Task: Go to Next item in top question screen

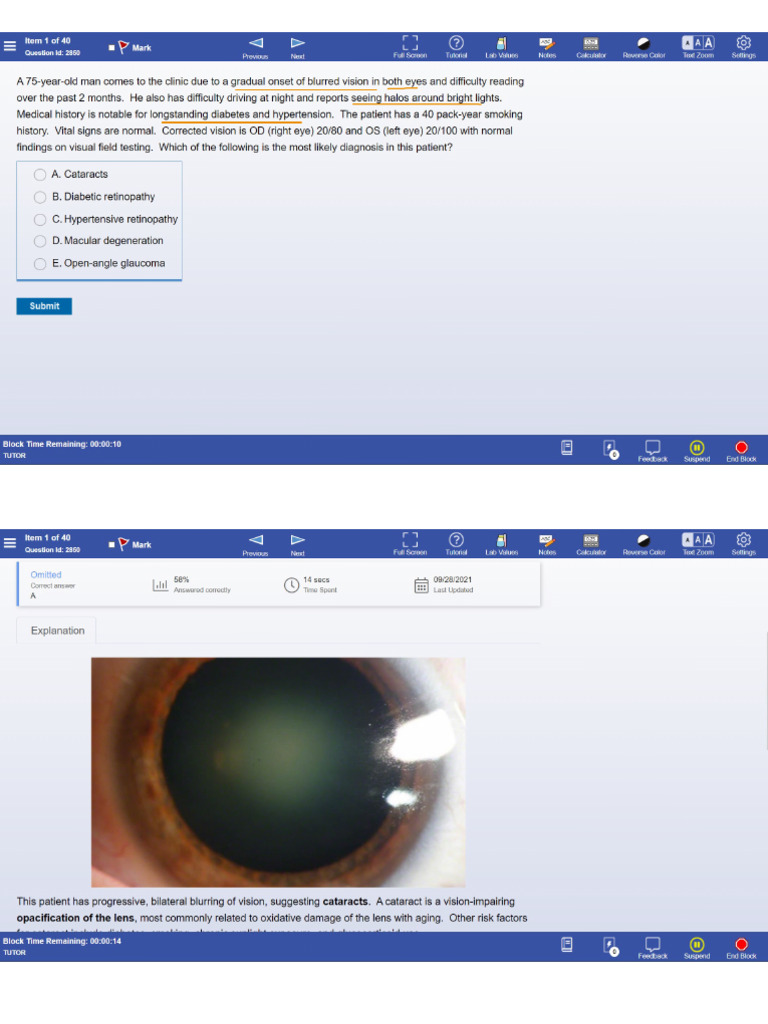Action: [297, 48]
